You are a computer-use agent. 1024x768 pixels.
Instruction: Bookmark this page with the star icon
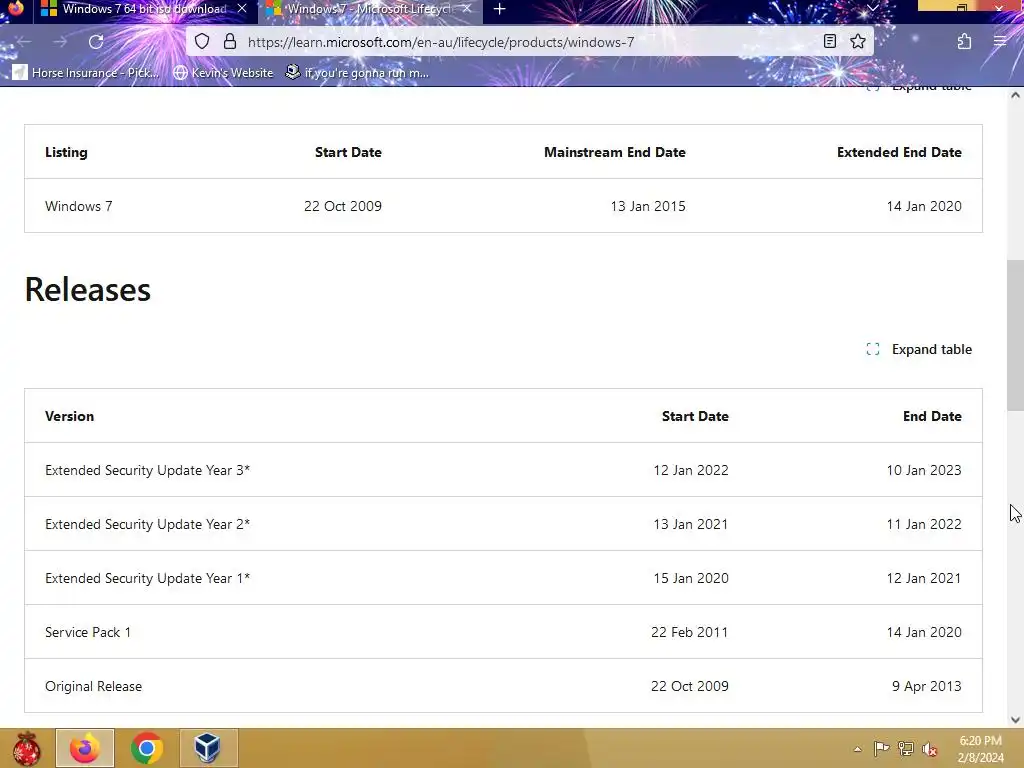858,42
